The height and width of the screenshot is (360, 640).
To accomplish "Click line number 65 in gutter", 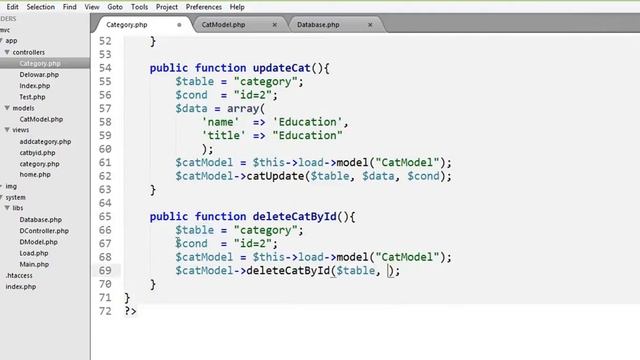I will pyautogui.click(x=105, y=216).
